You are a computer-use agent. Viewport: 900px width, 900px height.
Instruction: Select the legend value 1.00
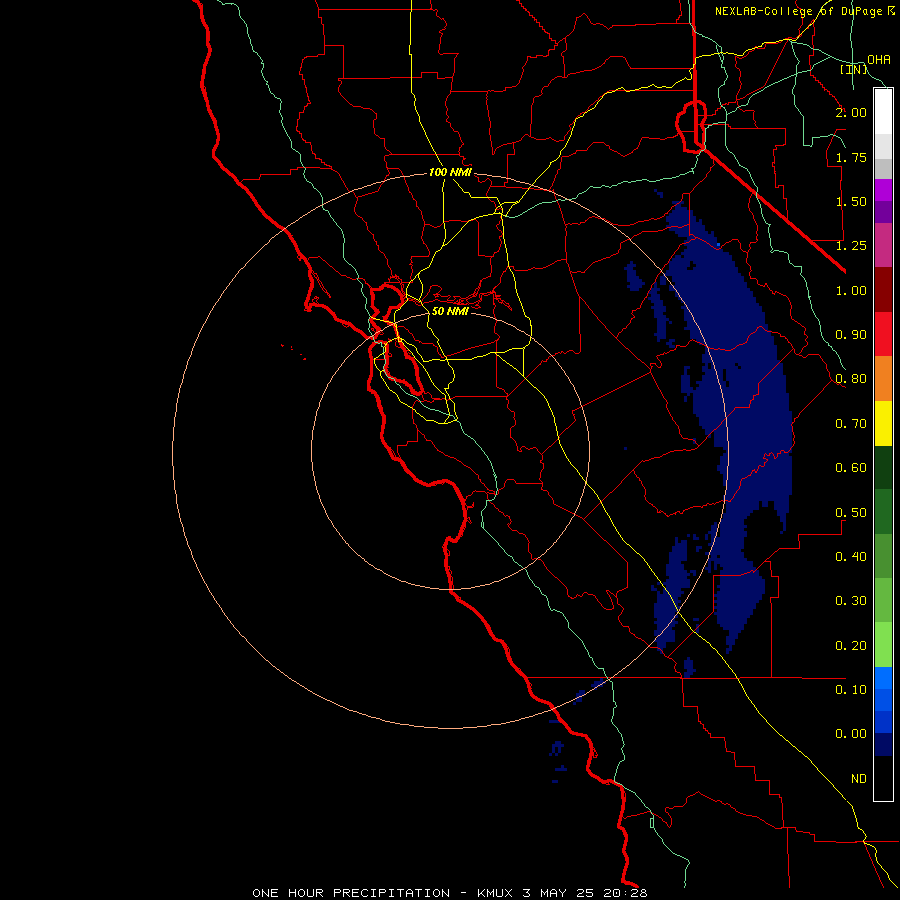[x=851, y=290]
